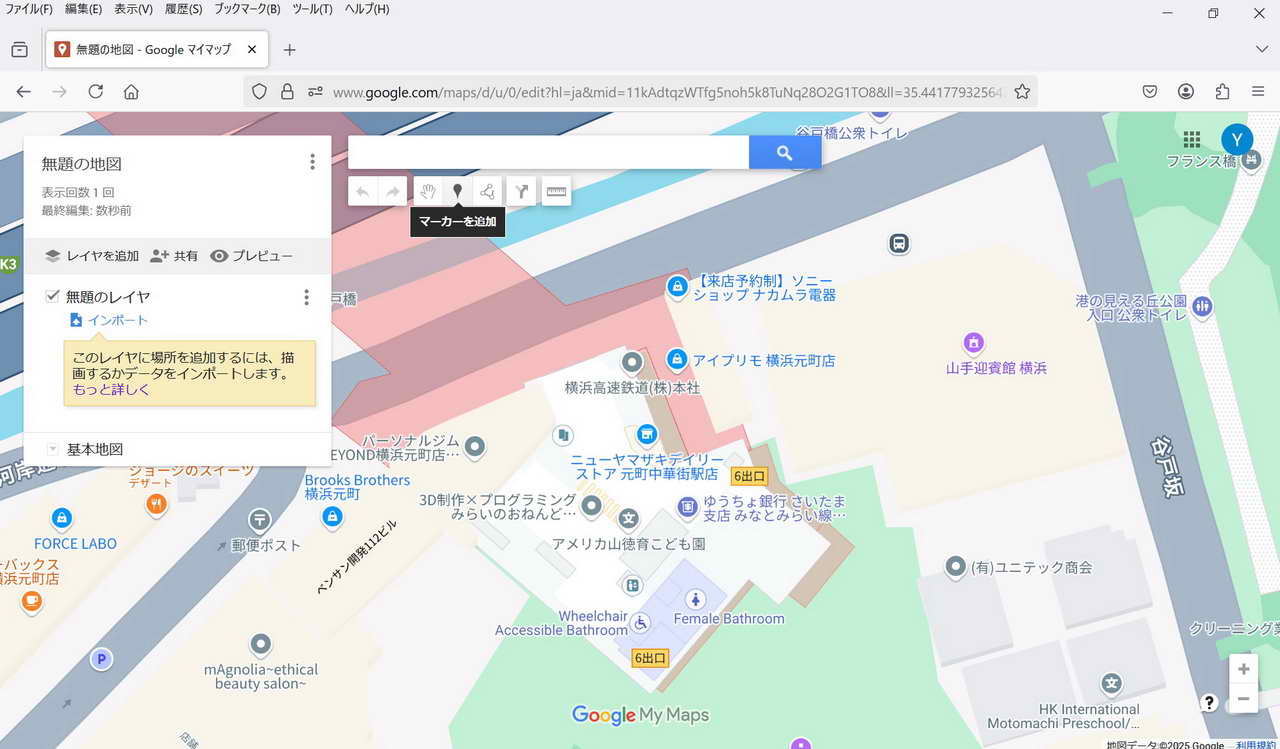Viewport: 1280px width, 749px height.
Task: Select the draw line tool
Action: pos(488,191)
